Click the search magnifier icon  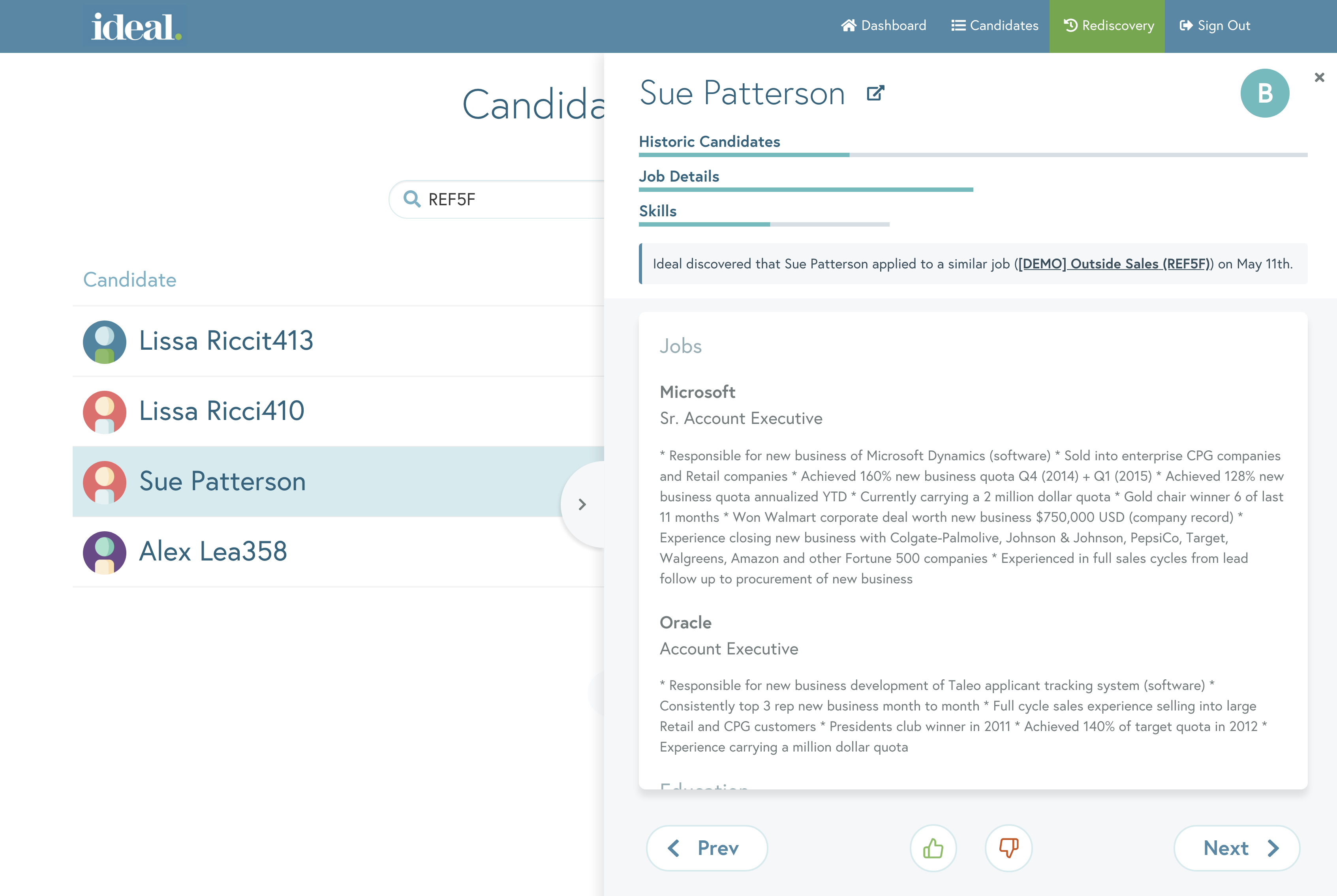411,199
